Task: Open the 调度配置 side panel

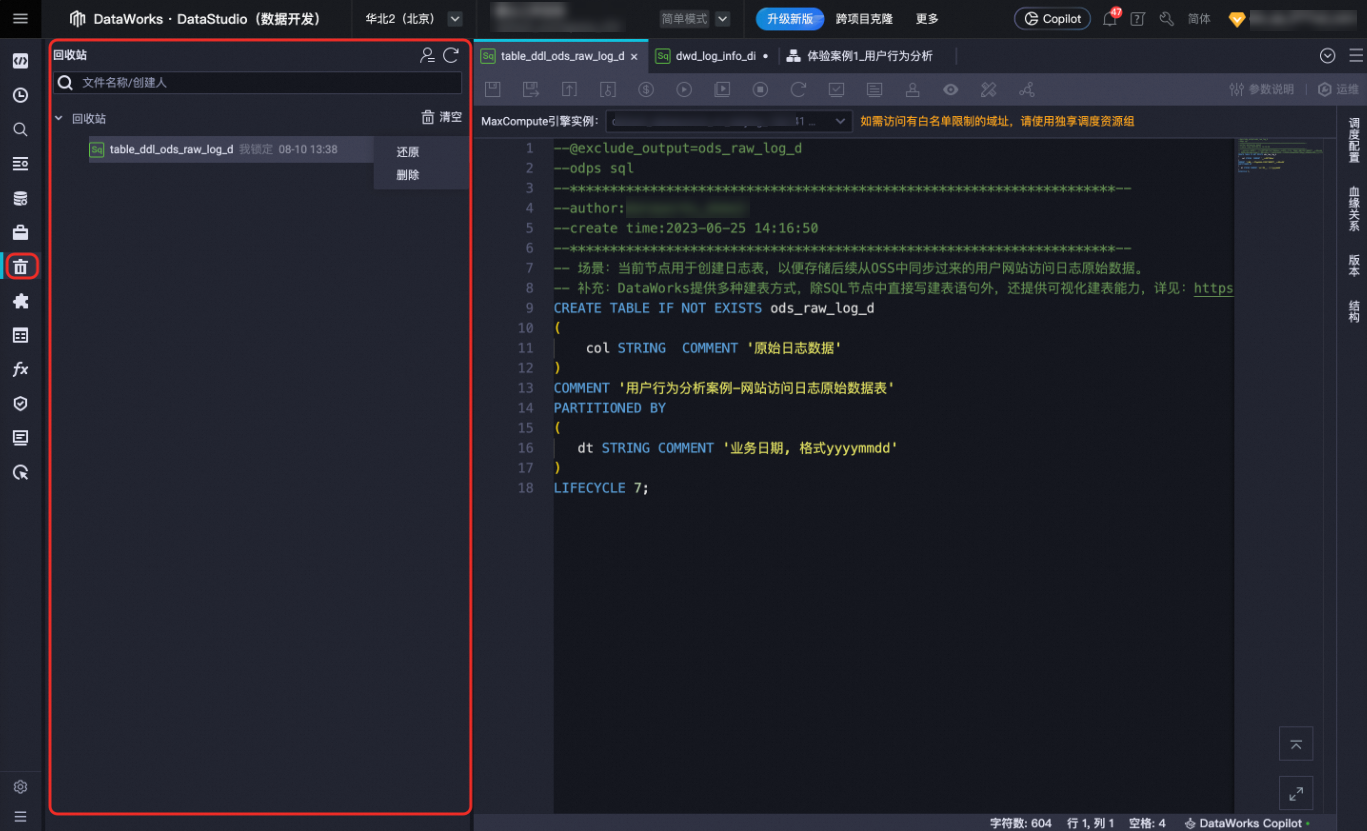Action: (x=1353, y=140)
